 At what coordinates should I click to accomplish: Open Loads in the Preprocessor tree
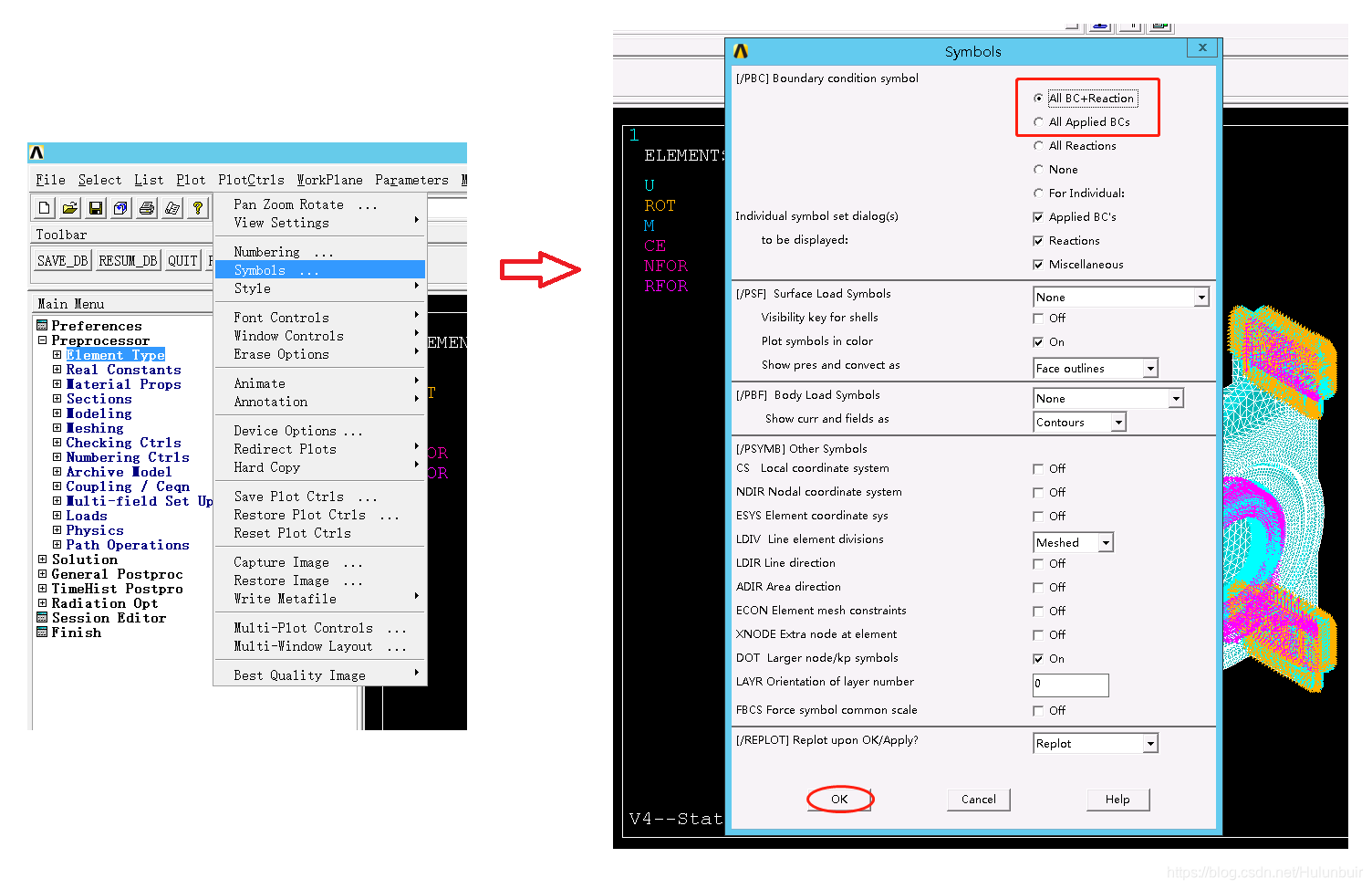point(86,516)
